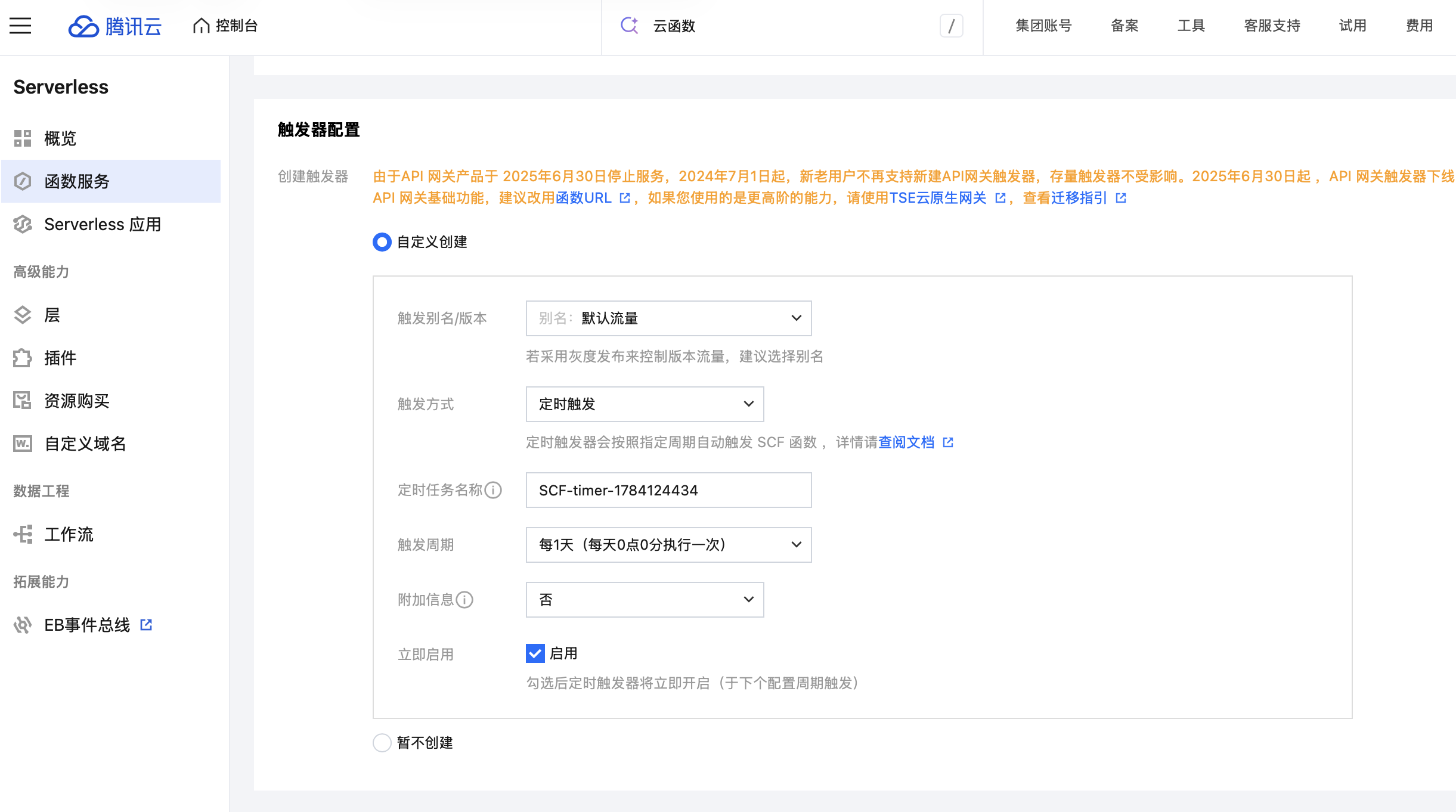Screen dimensions: 1456x812
Task: Open 工作流 in the sidebar
Action: tap(111, 534)
